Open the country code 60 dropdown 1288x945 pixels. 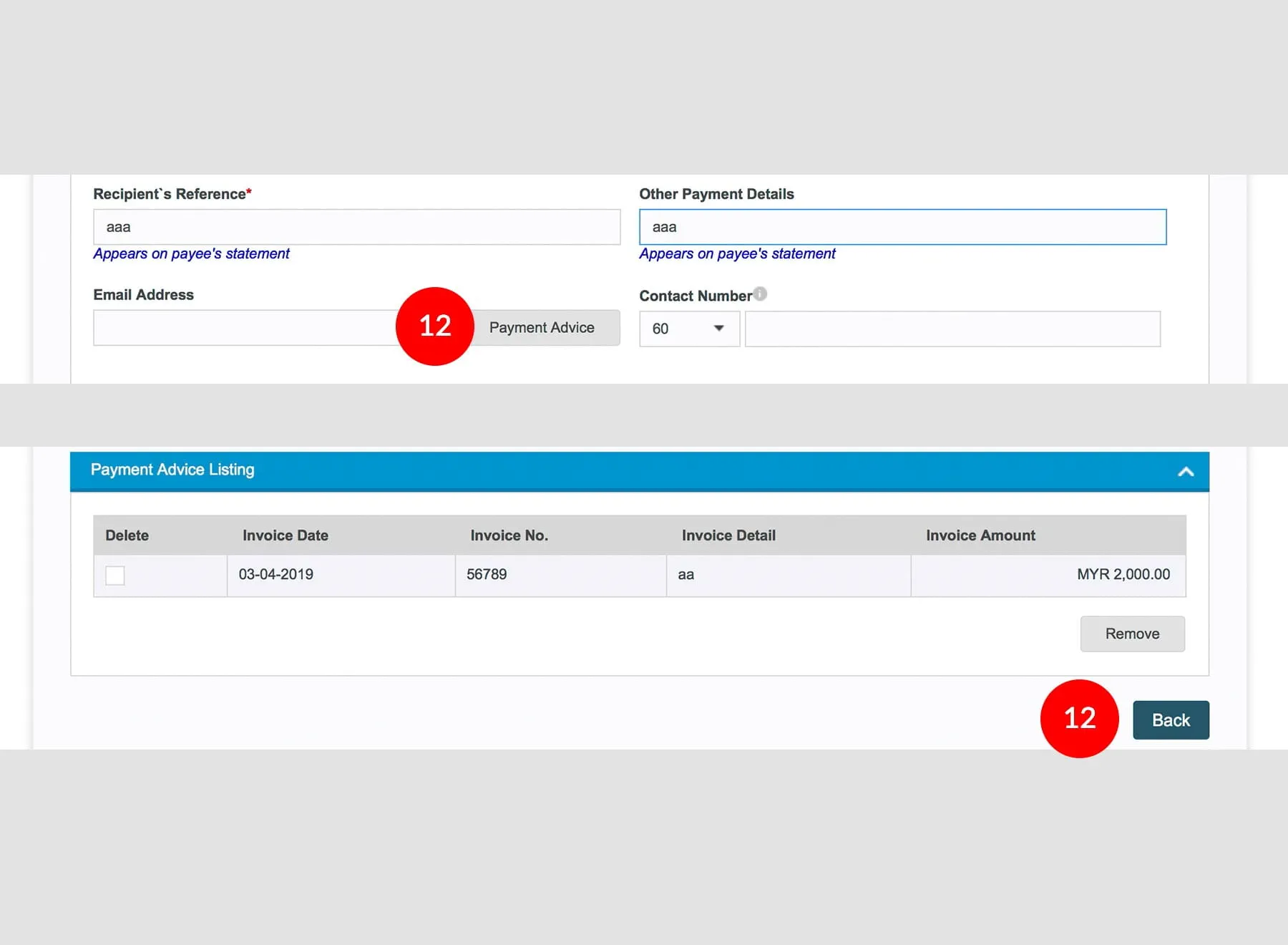[689, 329]
